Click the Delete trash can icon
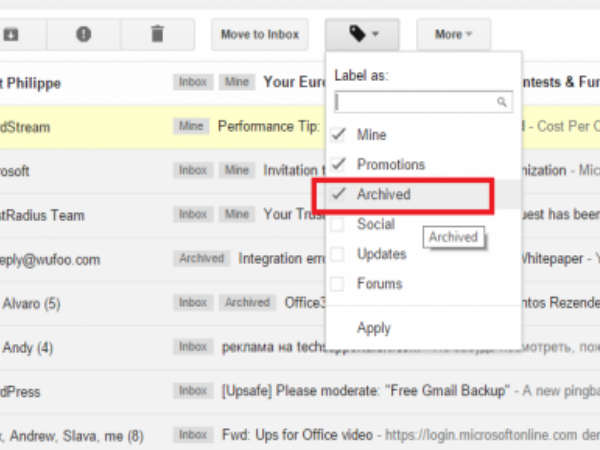The height and width of the screenshot is (450, 600). (x=157, y=34)
